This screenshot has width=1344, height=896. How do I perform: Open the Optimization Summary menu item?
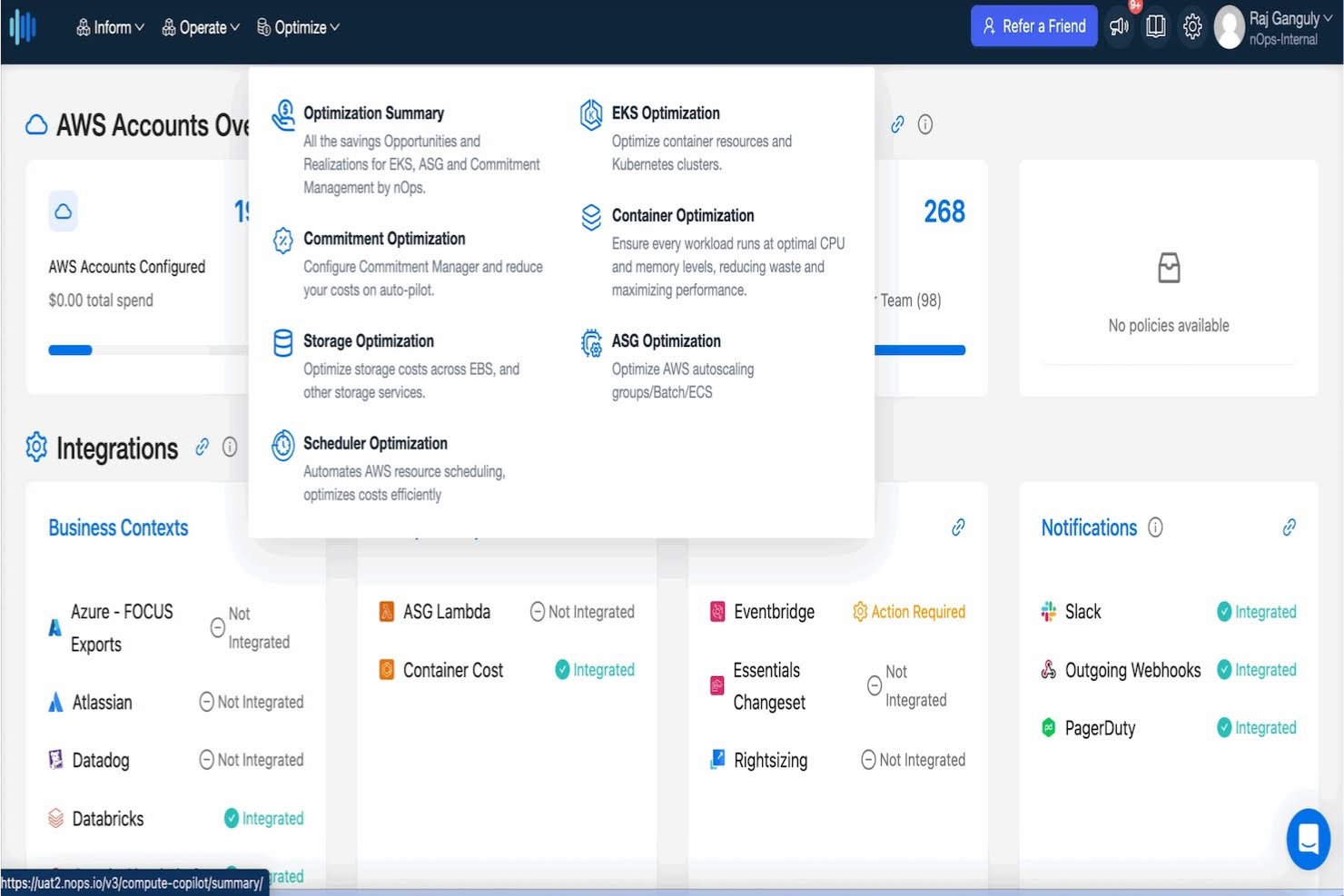pyautogui.click(x=372, y=113)
